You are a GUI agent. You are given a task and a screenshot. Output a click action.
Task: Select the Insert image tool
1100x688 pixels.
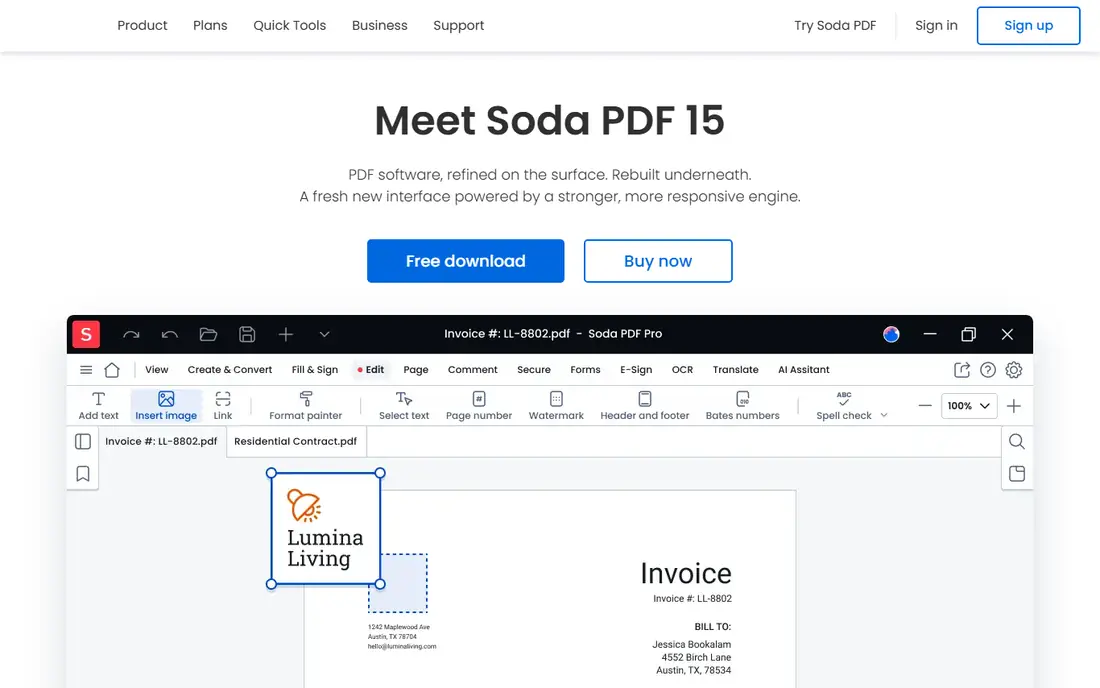[x=166, y=406]
